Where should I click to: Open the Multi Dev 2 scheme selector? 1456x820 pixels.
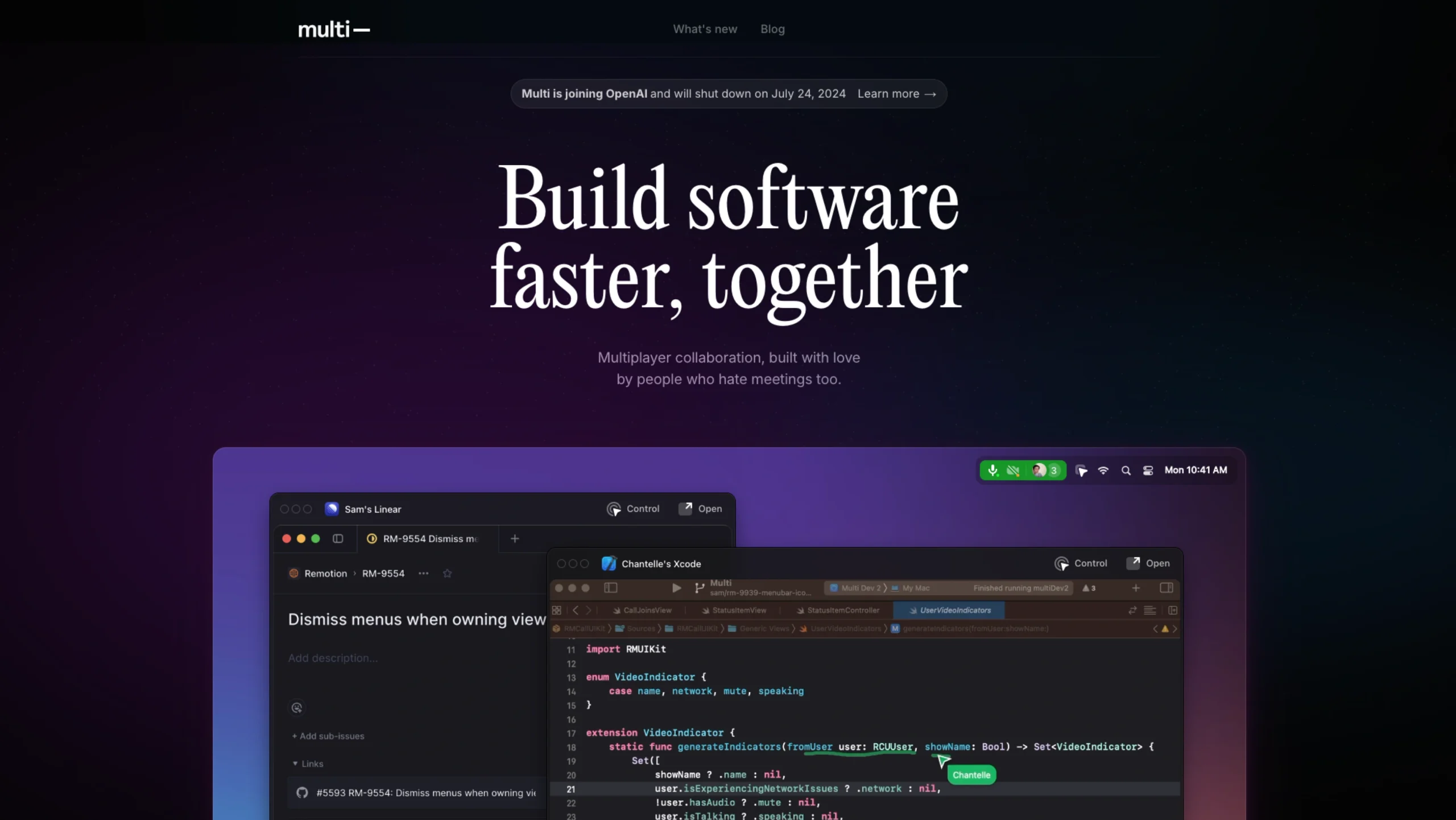pos(855,588)
